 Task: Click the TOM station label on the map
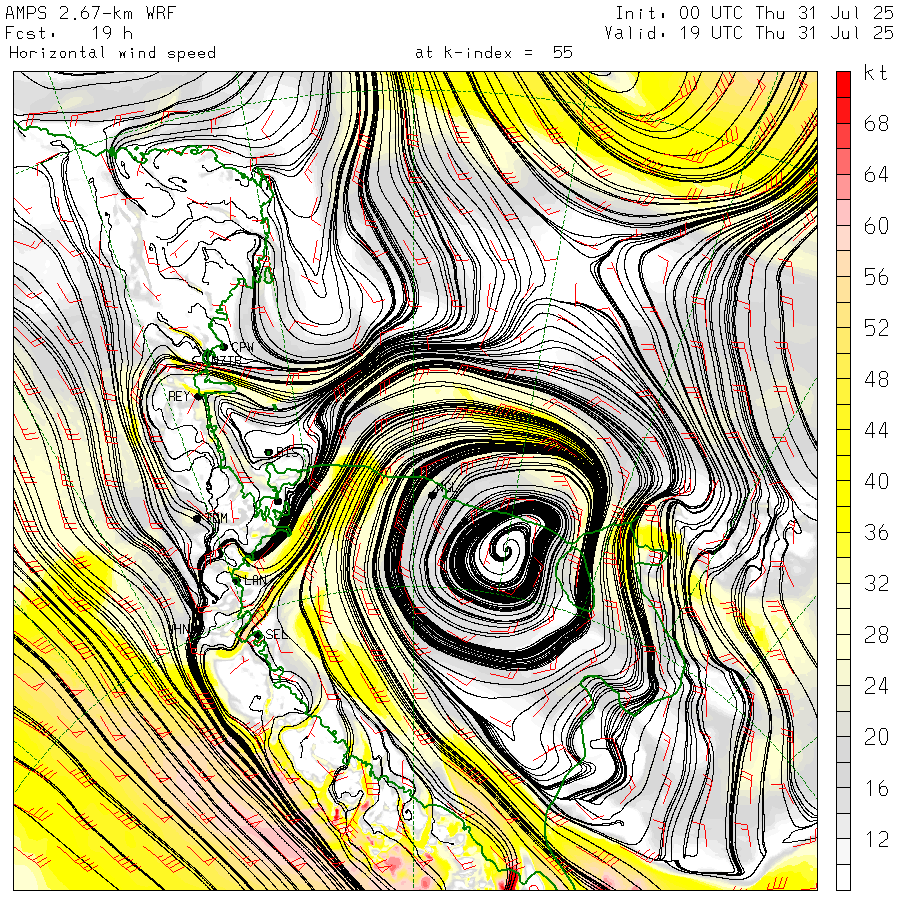[x=217, y=518]
